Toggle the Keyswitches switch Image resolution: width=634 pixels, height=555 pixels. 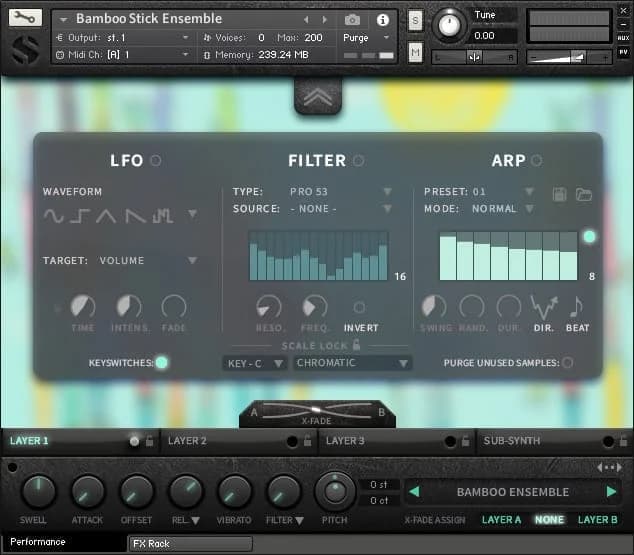(161, 363)
